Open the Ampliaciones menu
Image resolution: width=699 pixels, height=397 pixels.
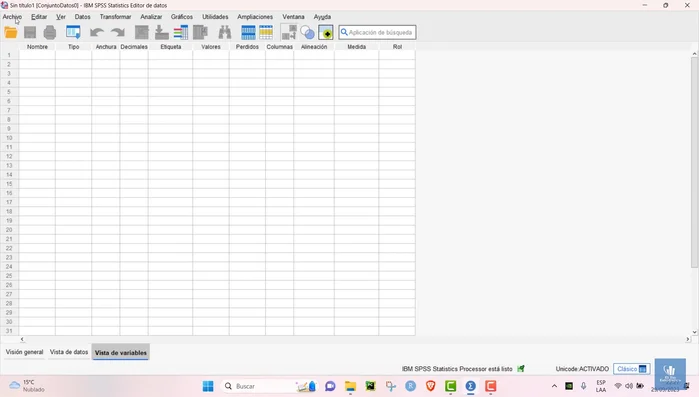255,16
